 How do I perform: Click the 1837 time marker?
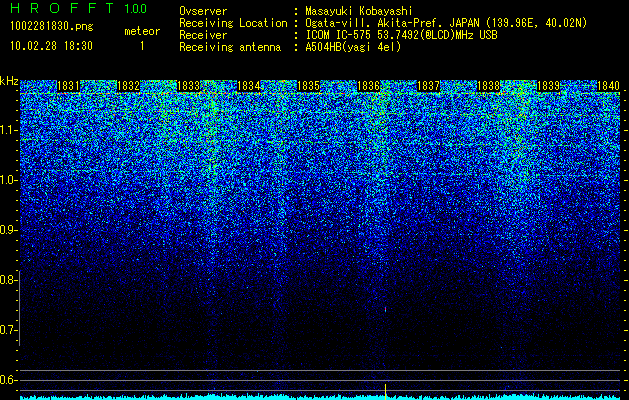[428, 86]
